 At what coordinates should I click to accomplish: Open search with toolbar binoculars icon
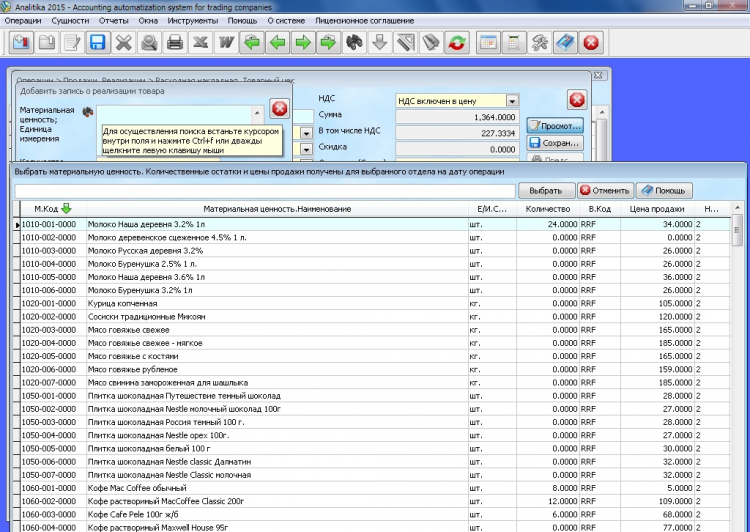coord(354,43)
